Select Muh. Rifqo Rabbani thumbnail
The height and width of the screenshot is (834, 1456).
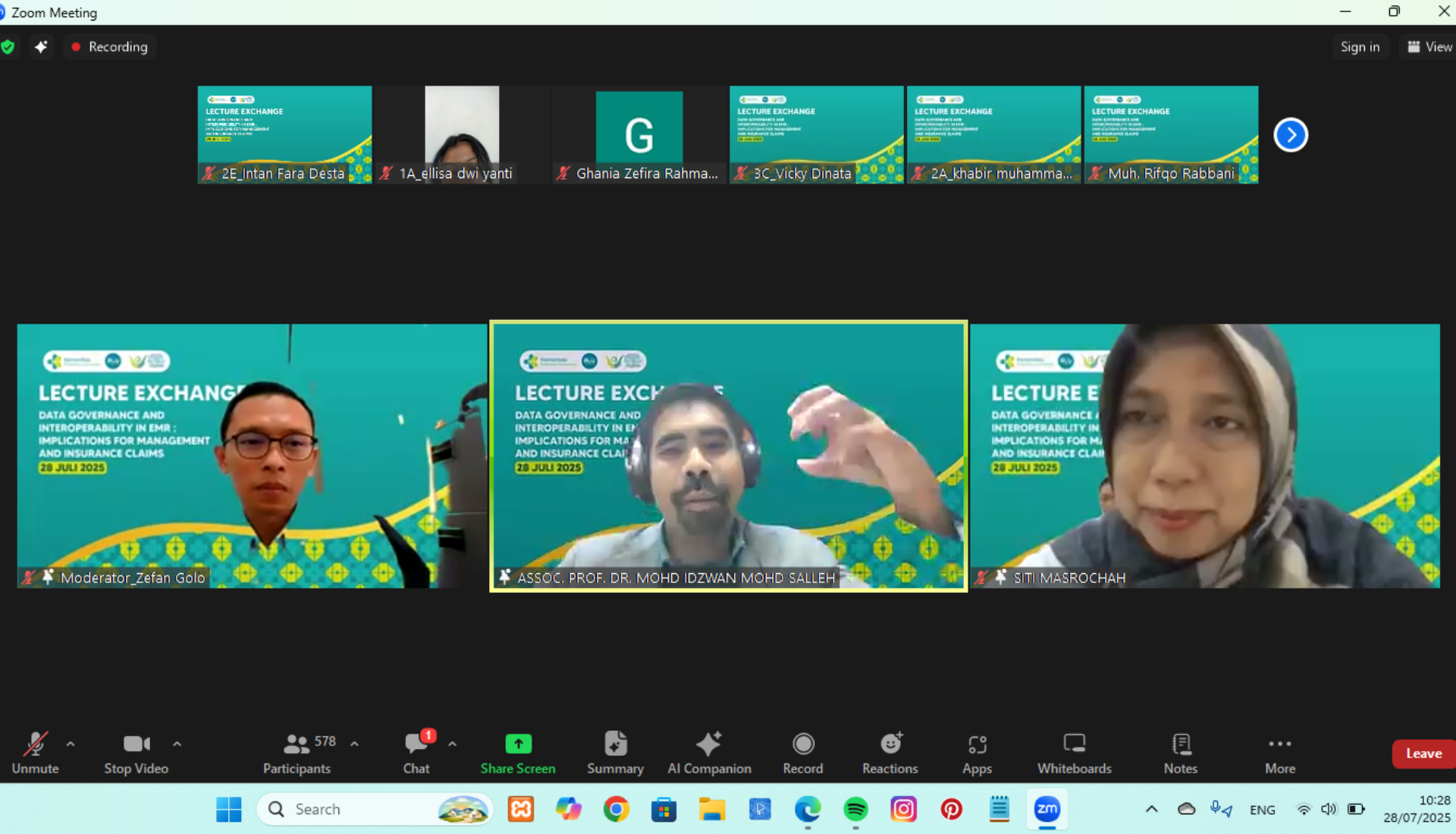click(x=1172, y=134)
